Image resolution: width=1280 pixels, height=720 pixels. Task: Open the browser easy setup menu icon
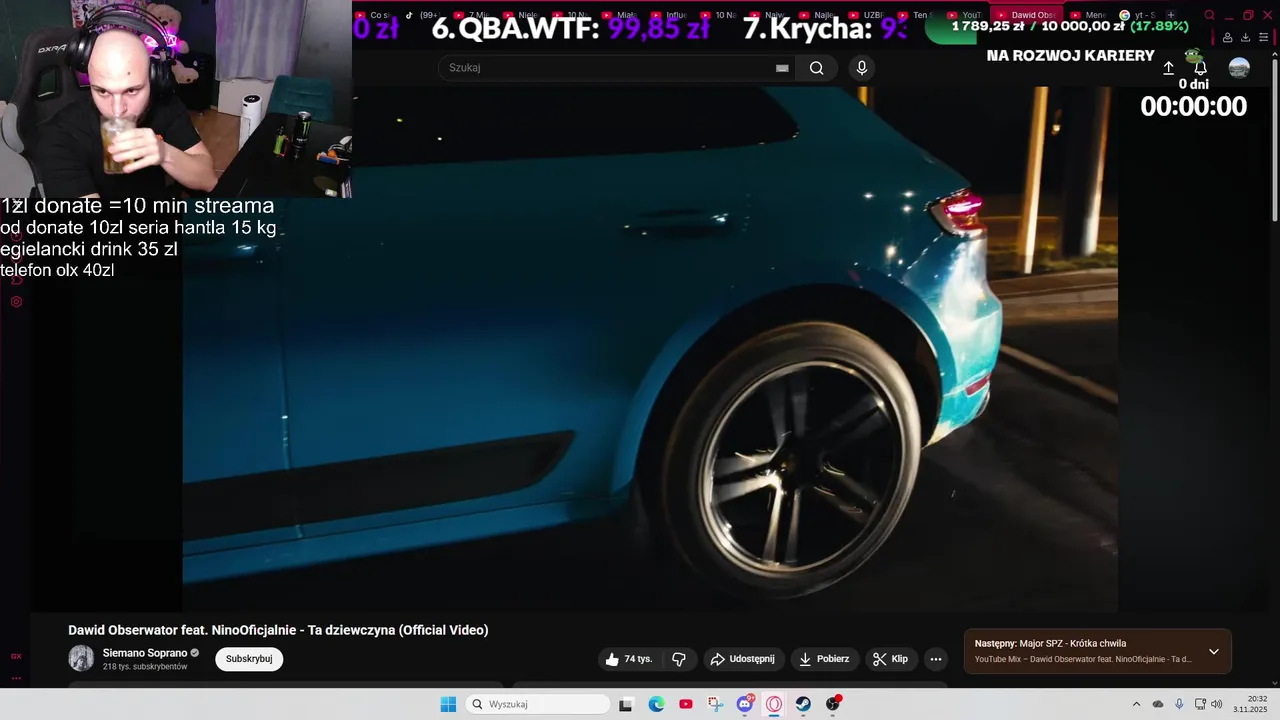[1264, 37]
